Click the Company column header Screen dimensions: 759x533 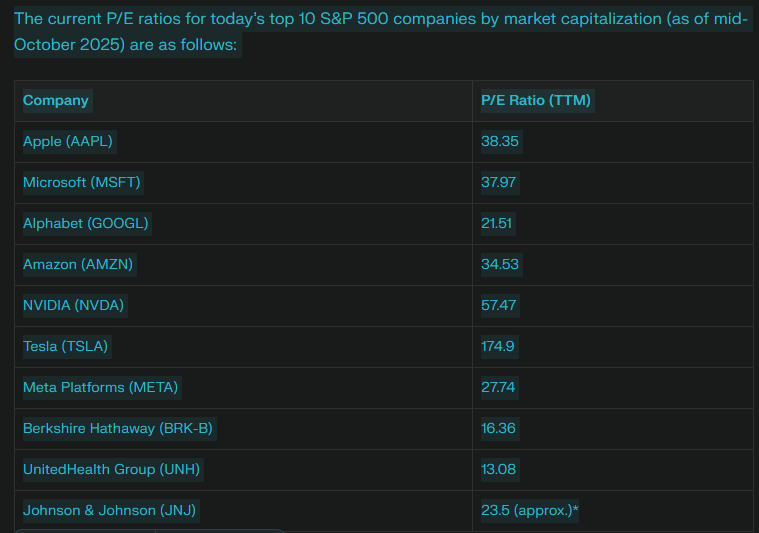pos(56,100)
